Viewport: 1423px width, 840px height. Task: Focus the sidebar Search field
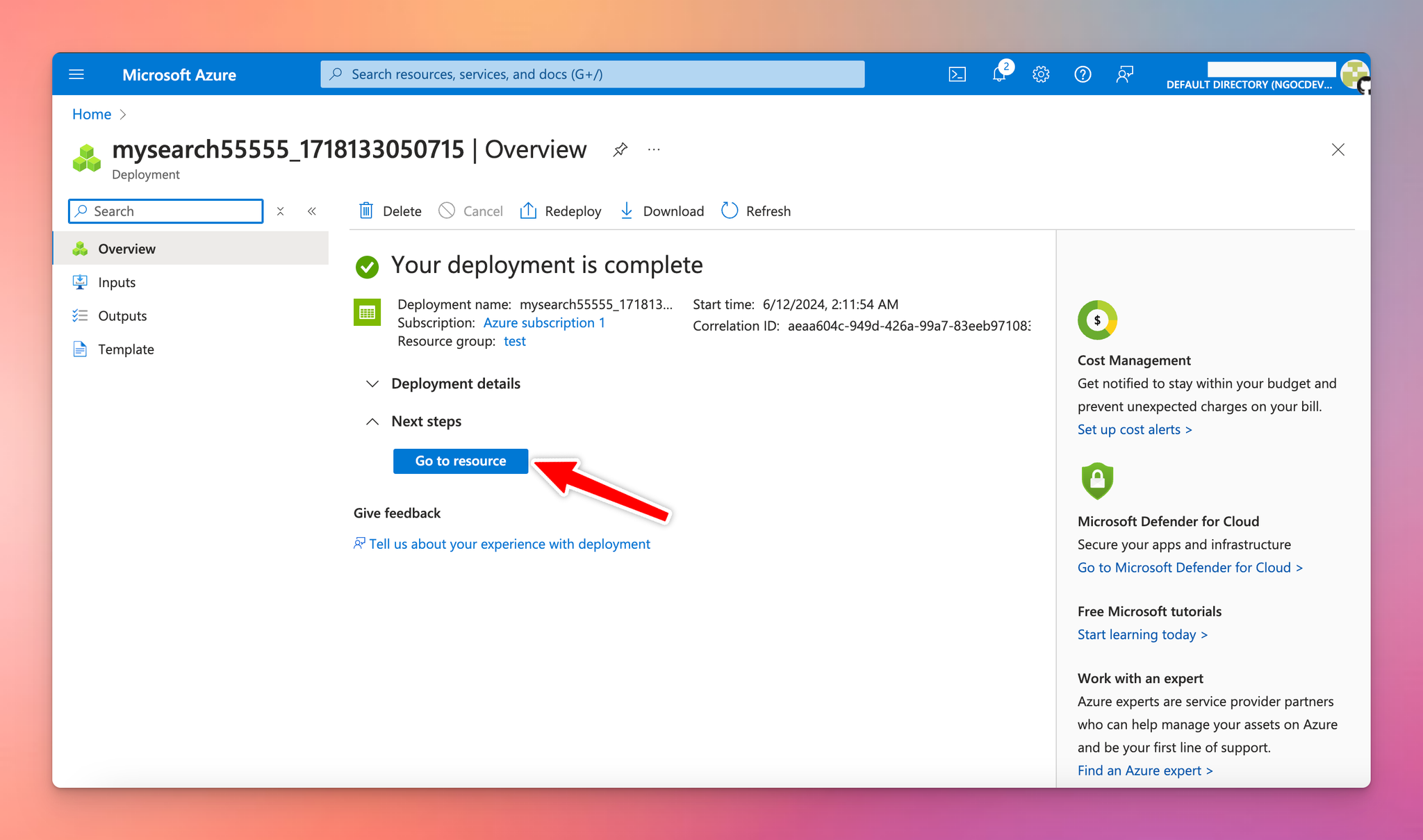(165, 211)
